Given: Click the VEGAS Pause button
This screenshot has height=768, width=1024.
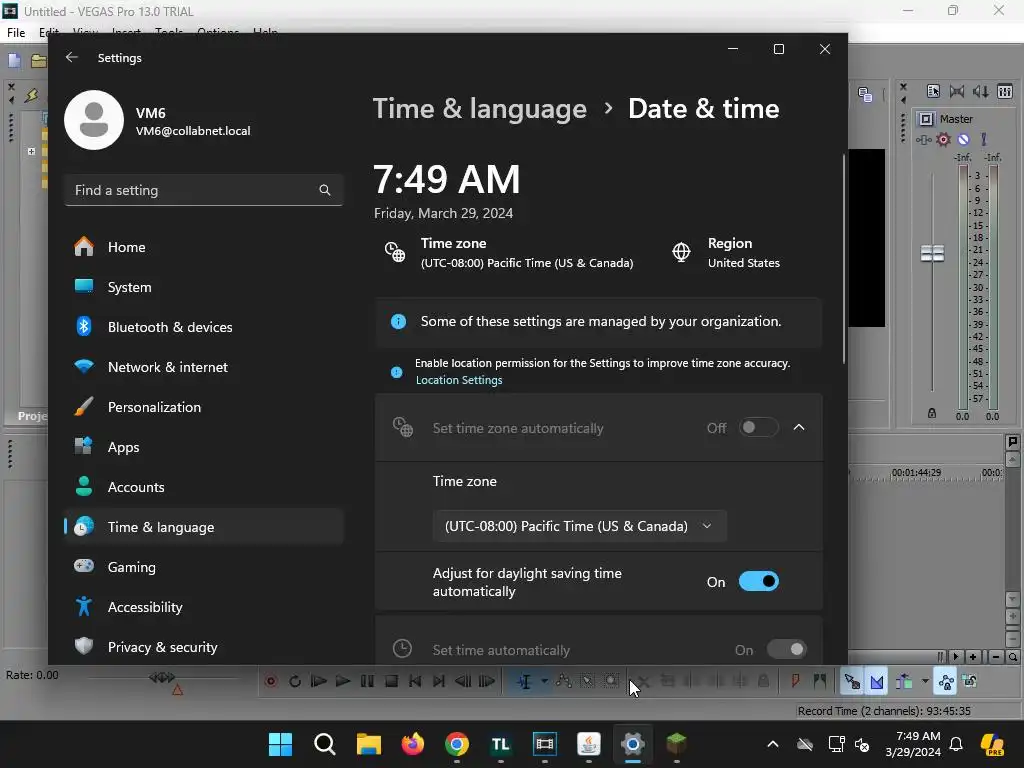Looking at the screenshot, I should tap(367, 681).
